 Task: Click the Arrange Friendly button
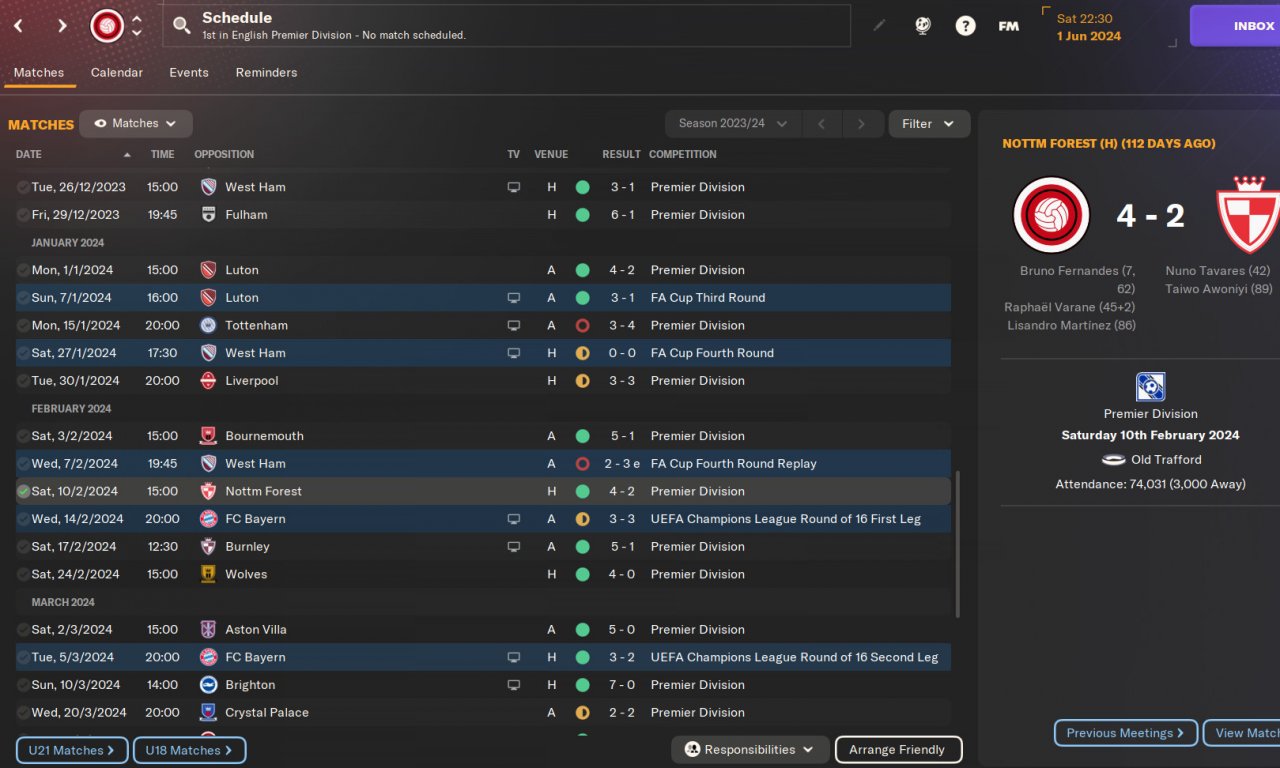point(898,750)
